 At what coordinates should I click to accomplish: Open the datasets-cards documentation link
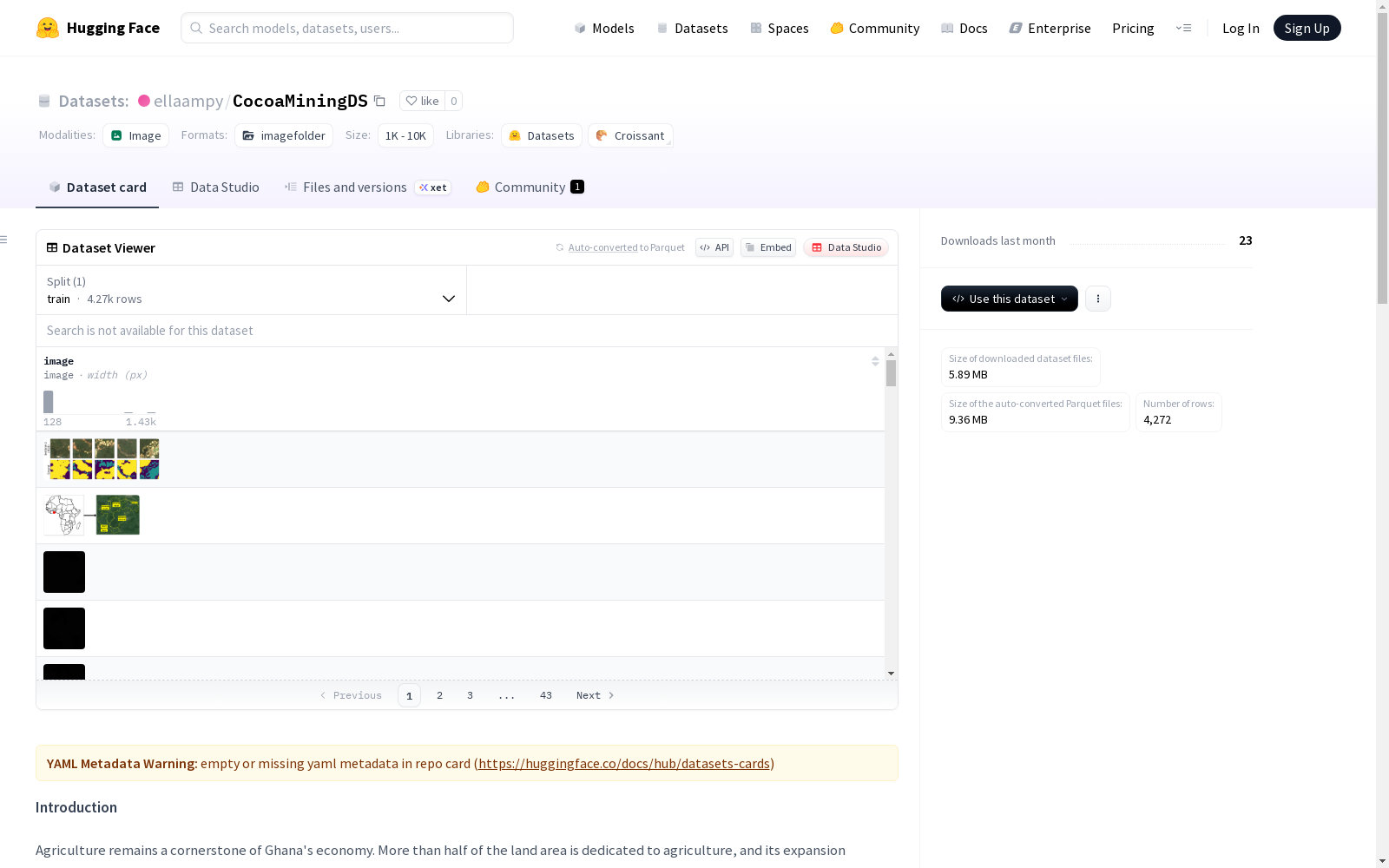(x=624, y=764)
